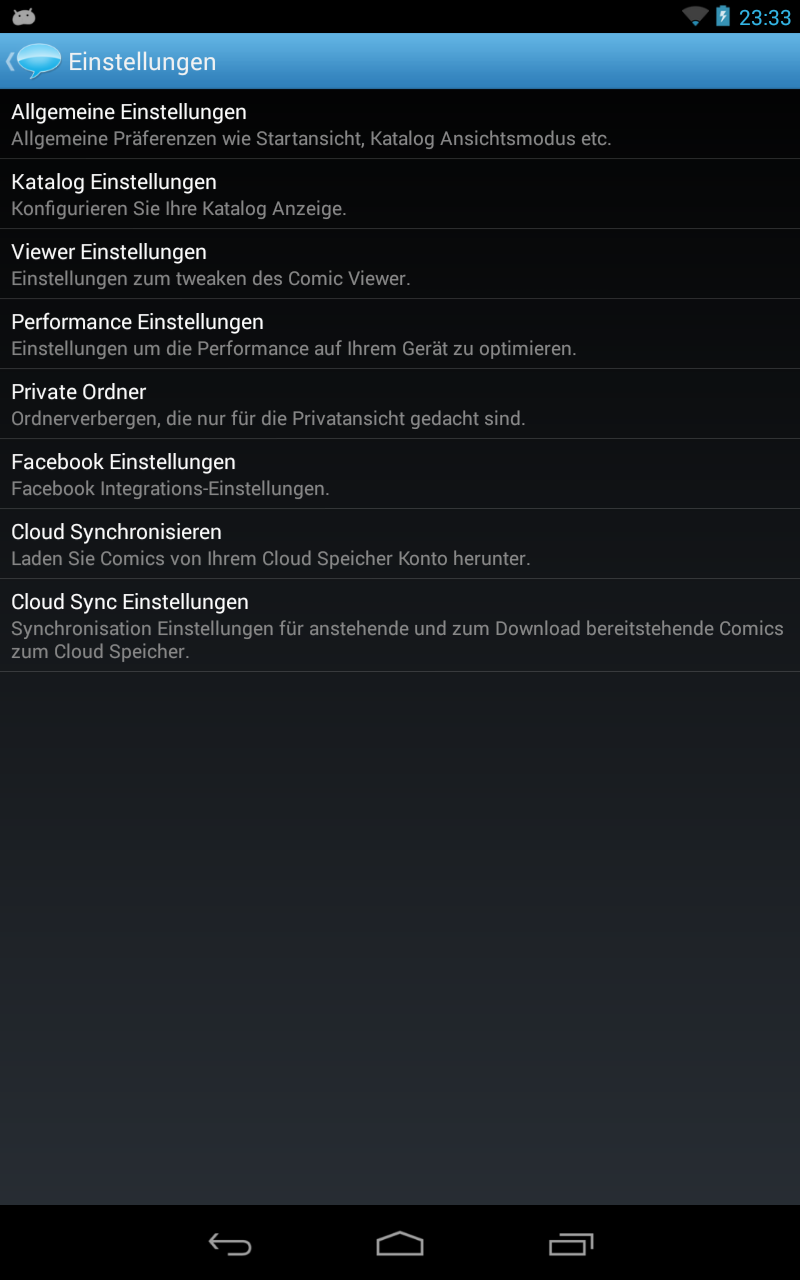Image resolution: width=800 pixels, height=1280 pixels.
Task: Tap the home navigation button
Action: point(400,1243)
